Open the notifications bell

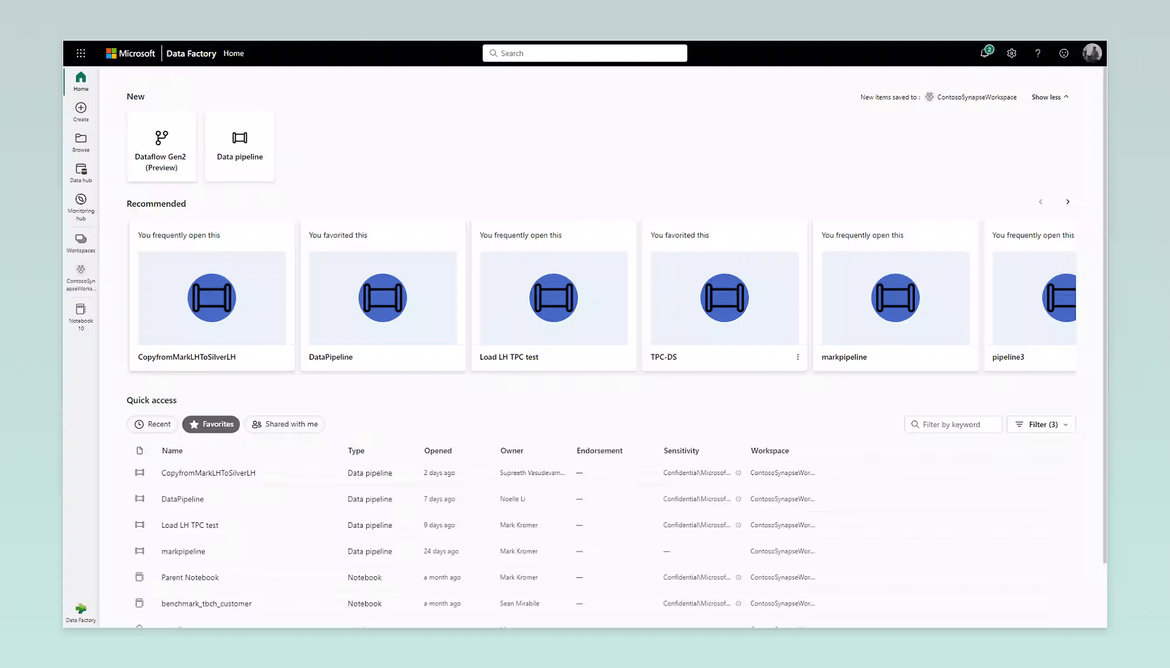tap(985, 52)
